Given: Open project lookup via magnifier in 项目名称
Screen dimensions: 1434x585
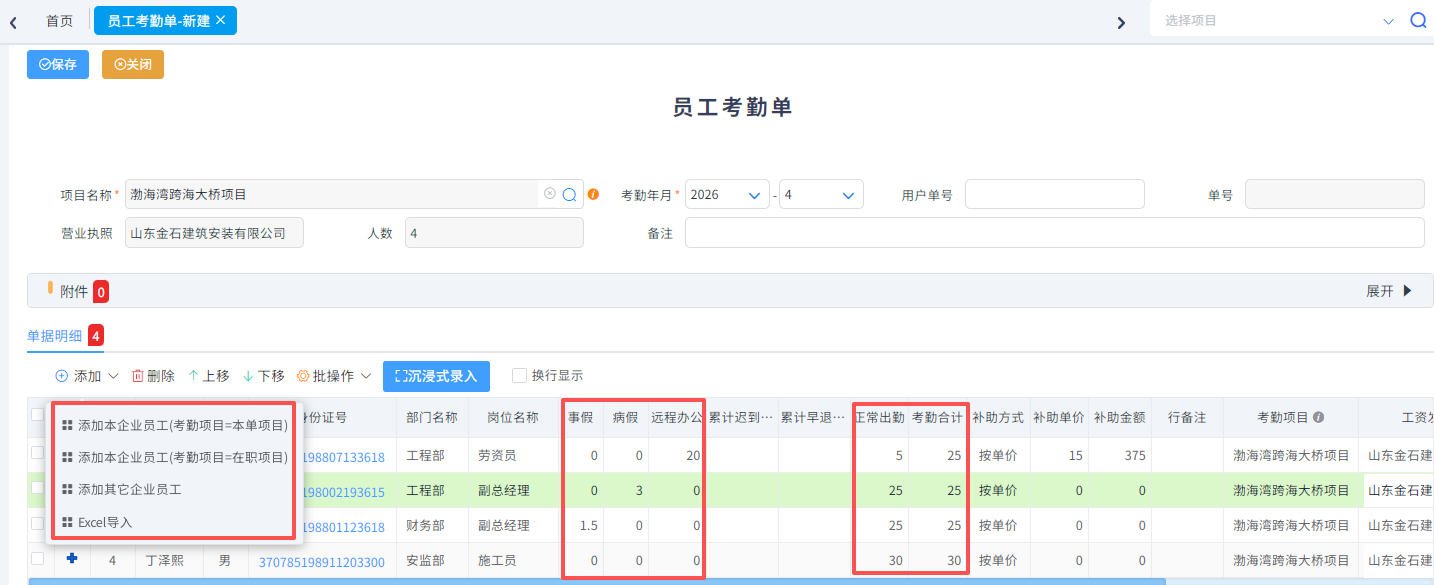Looking at the screenshot, I should tap(569, 194).
